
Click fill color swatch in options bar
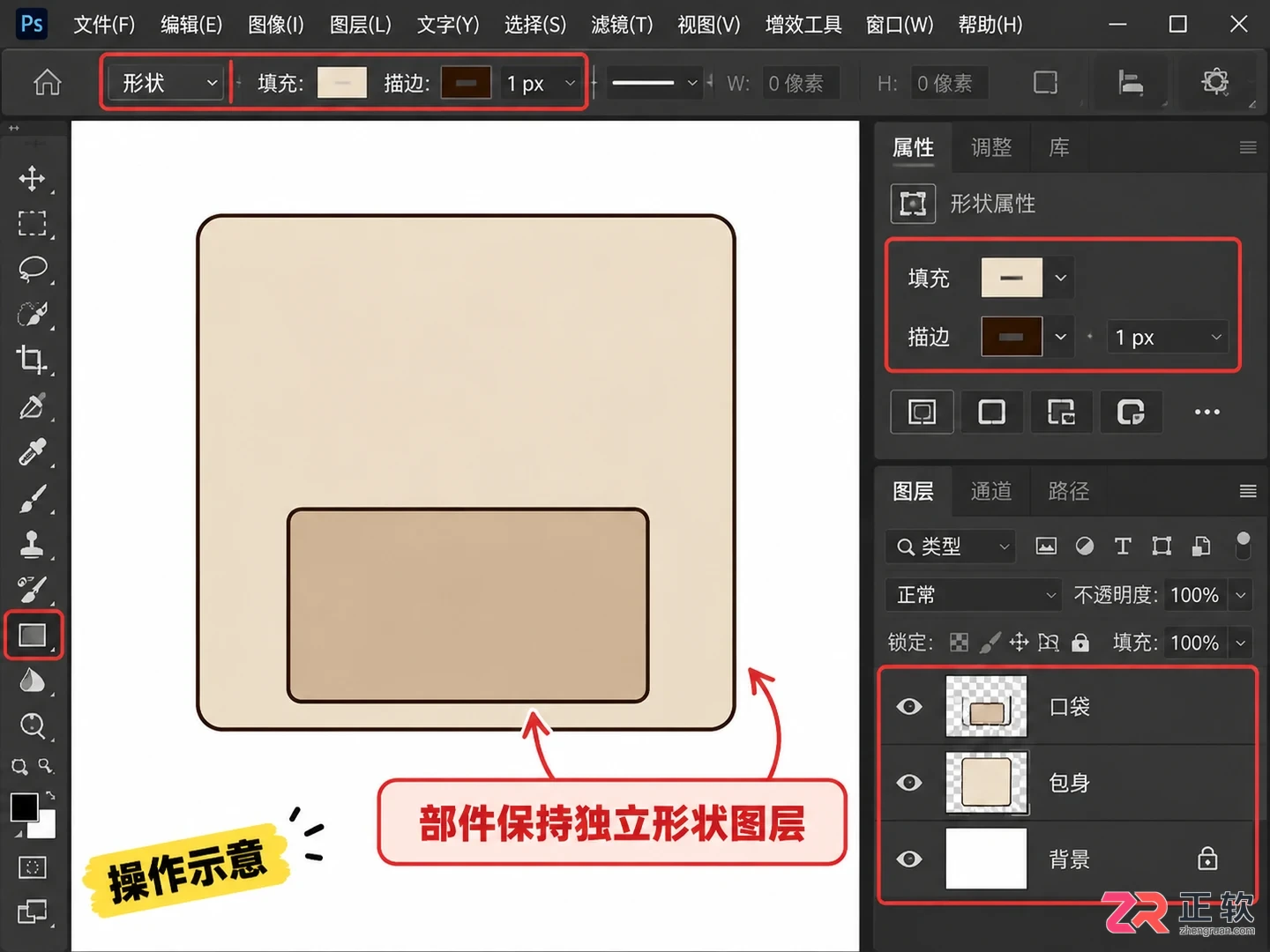click(x=342, y=83)
